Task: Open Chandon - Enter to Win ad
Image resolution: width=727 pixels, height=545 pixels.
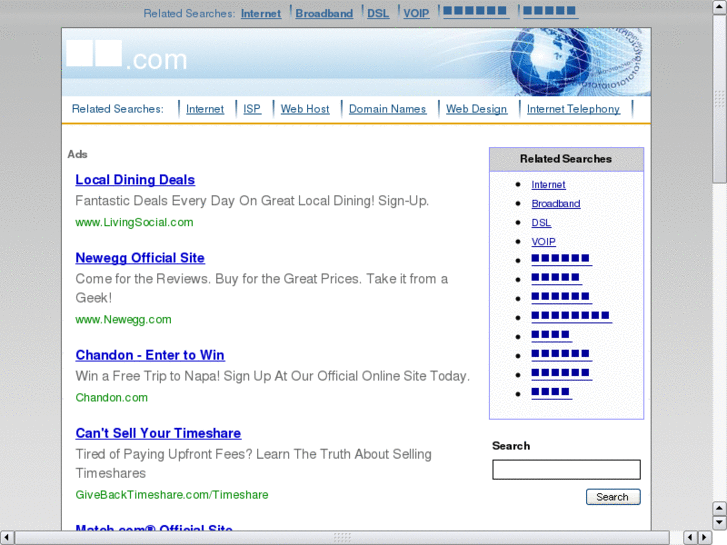Action: tap(150, 355)
